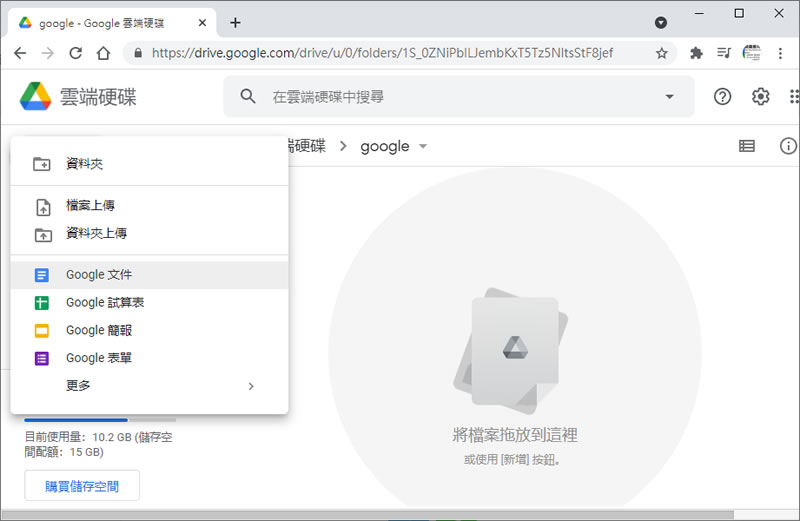Close the google Drive browser tab
The height and width of the screenshot is (521, 800).
[203, 22]
